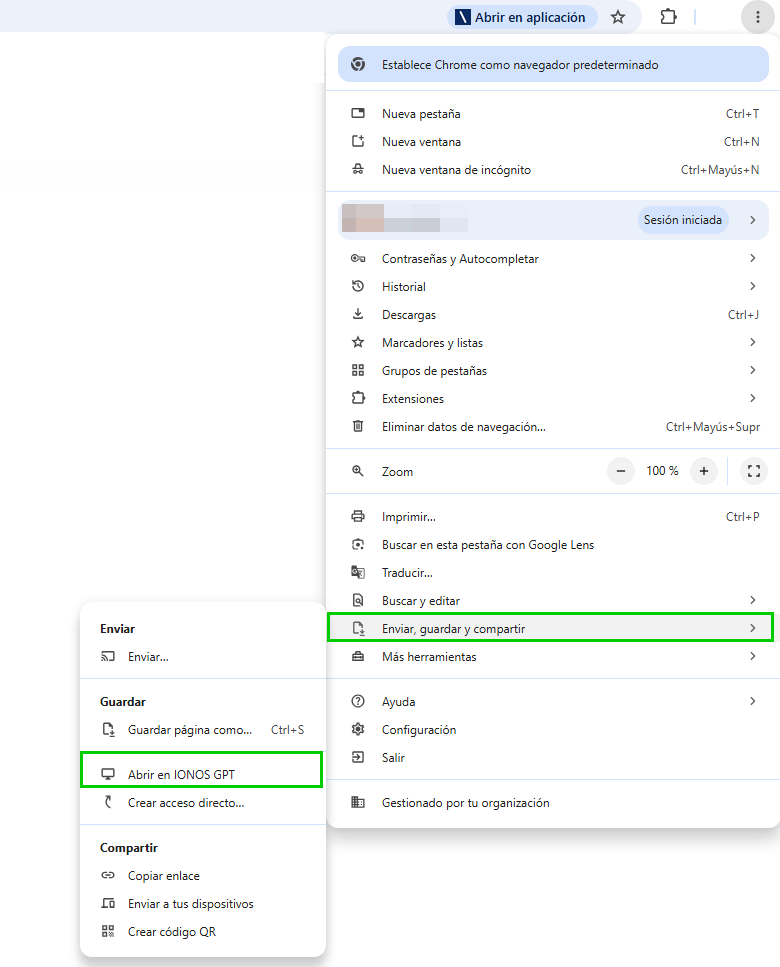Screen dimensions: 780x967
Task: Expand the Ayuda submenu arrow
Action: (753, 701)
